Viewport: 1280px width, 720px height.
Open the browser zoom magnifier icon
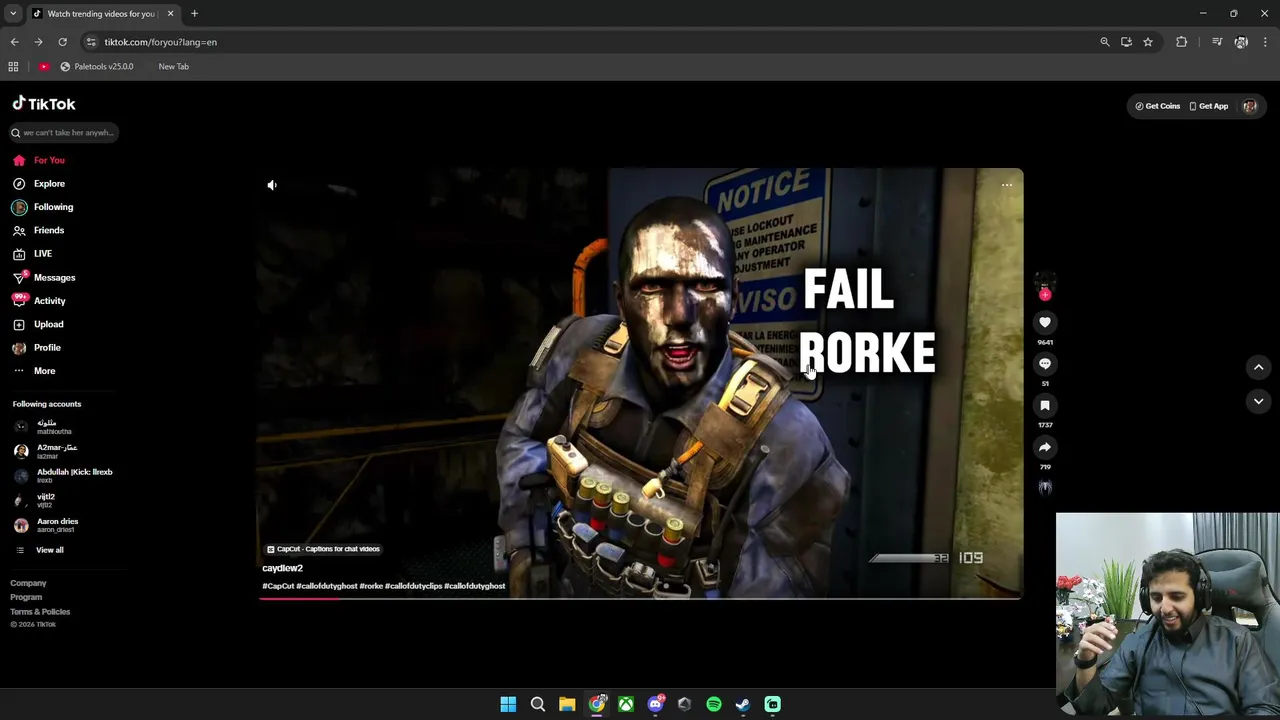[1104, 42]
